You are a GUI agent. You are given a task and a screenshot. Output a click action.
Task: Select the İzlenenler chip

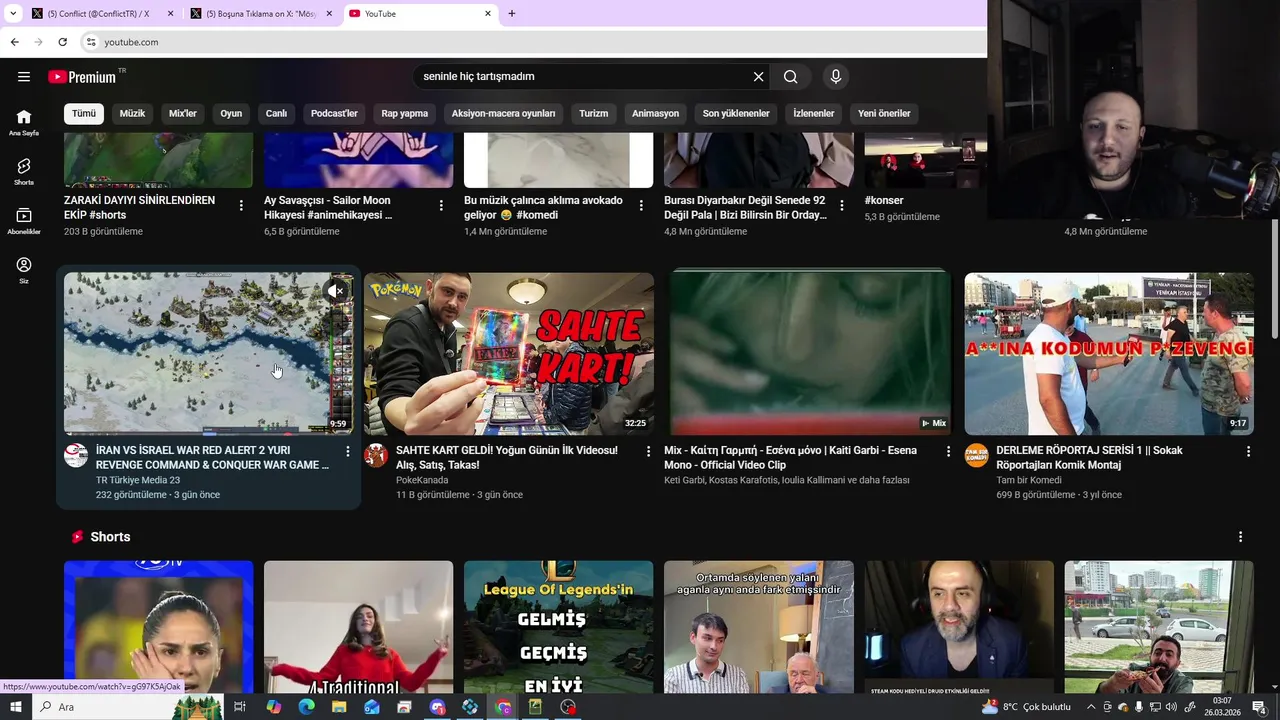point(813,113)
